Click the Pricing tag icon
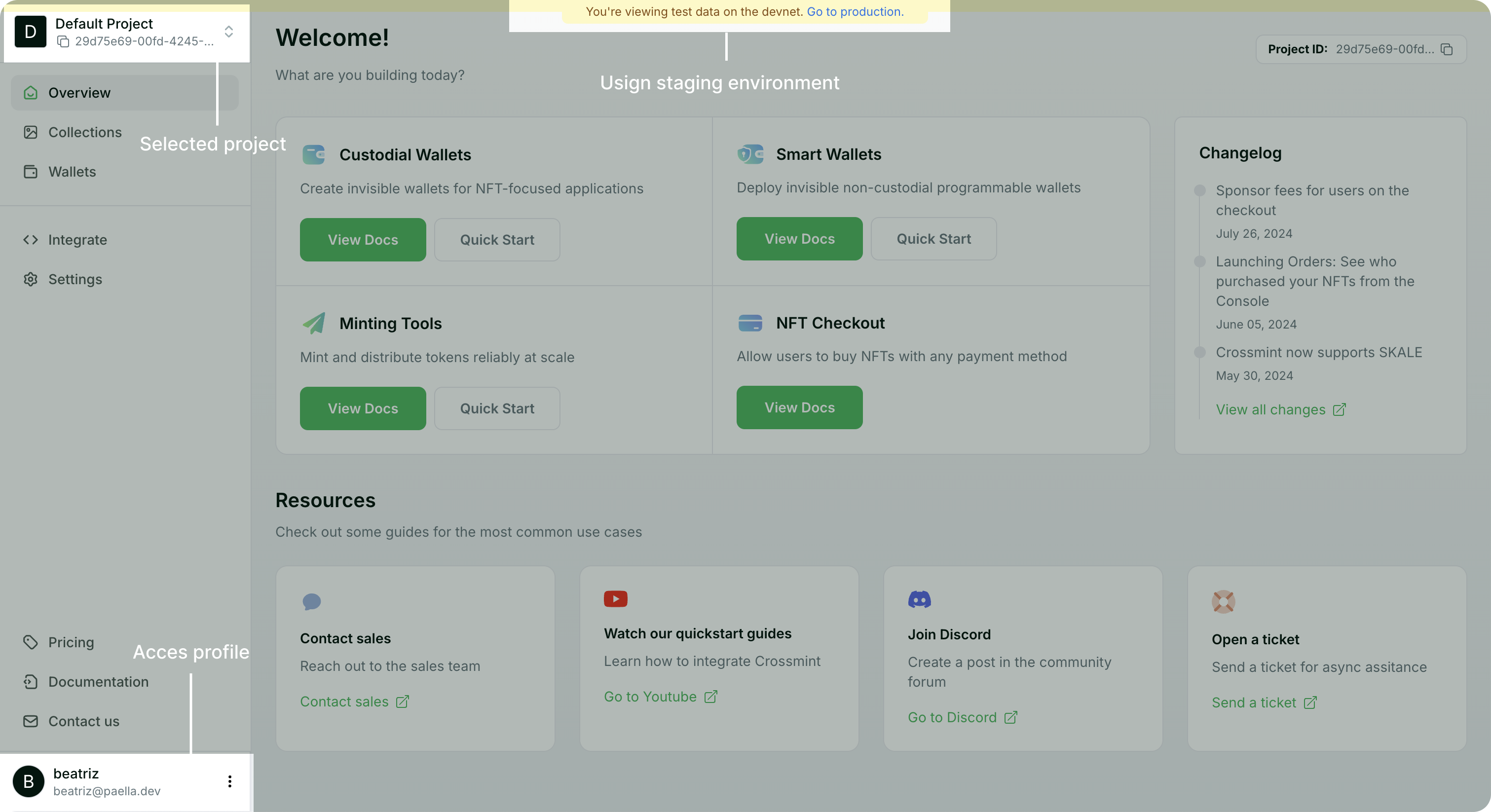 (31, 642)
